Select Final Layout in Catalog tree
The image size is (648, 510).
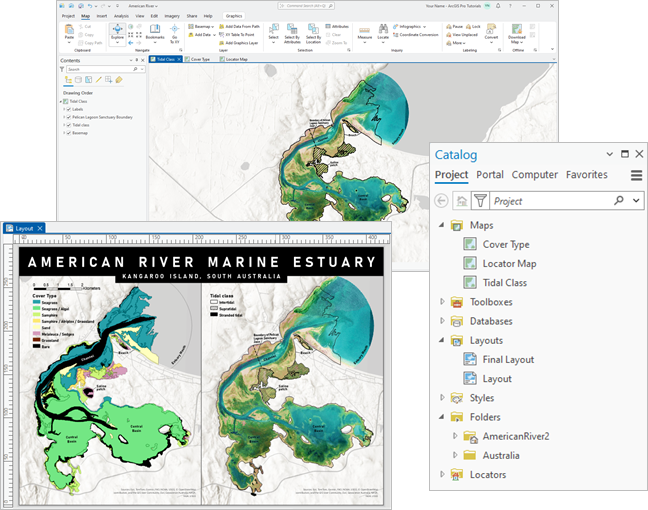click(508, 360)
